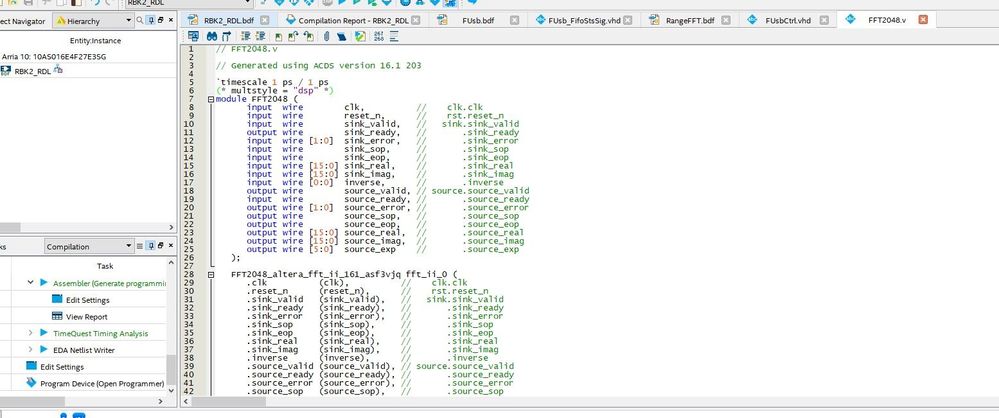Viewport: 999px width, 418px height.
Task: Close the FFT2048.v tab
Action: tap(922, 19)
